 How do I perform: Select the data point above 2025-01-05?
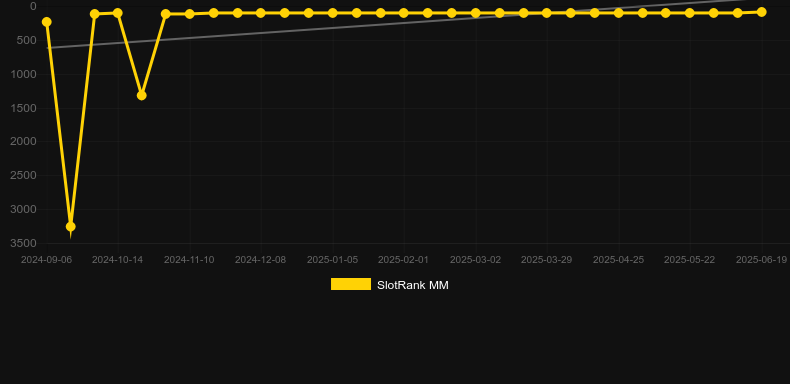click(x=333, y=13)
